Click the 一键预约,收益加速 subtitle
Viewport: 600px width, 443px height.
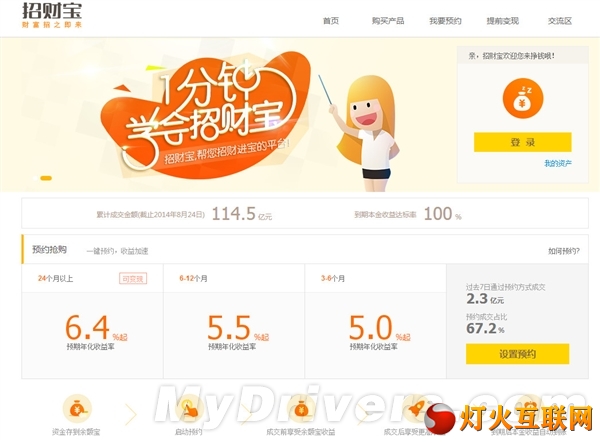click(117, 251)
